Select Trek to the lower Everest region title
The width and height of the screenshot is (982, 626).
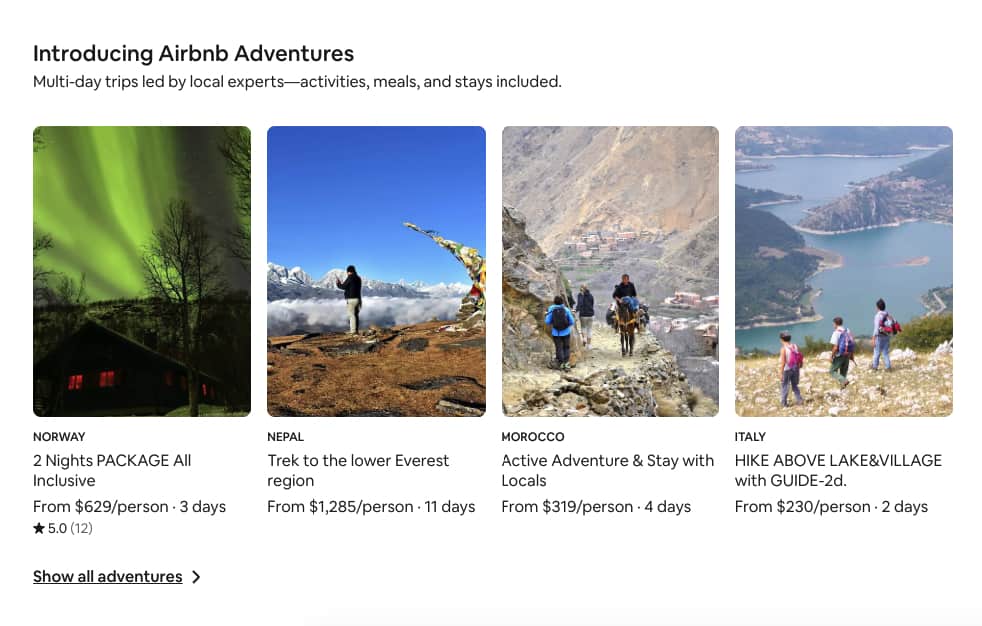click(x=358, y=470)
